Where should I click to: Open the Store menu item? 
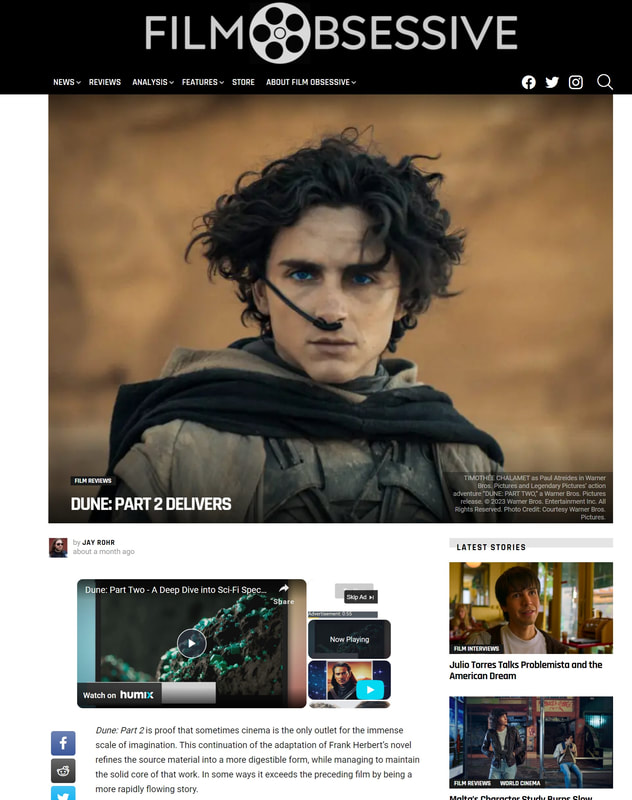243,82
